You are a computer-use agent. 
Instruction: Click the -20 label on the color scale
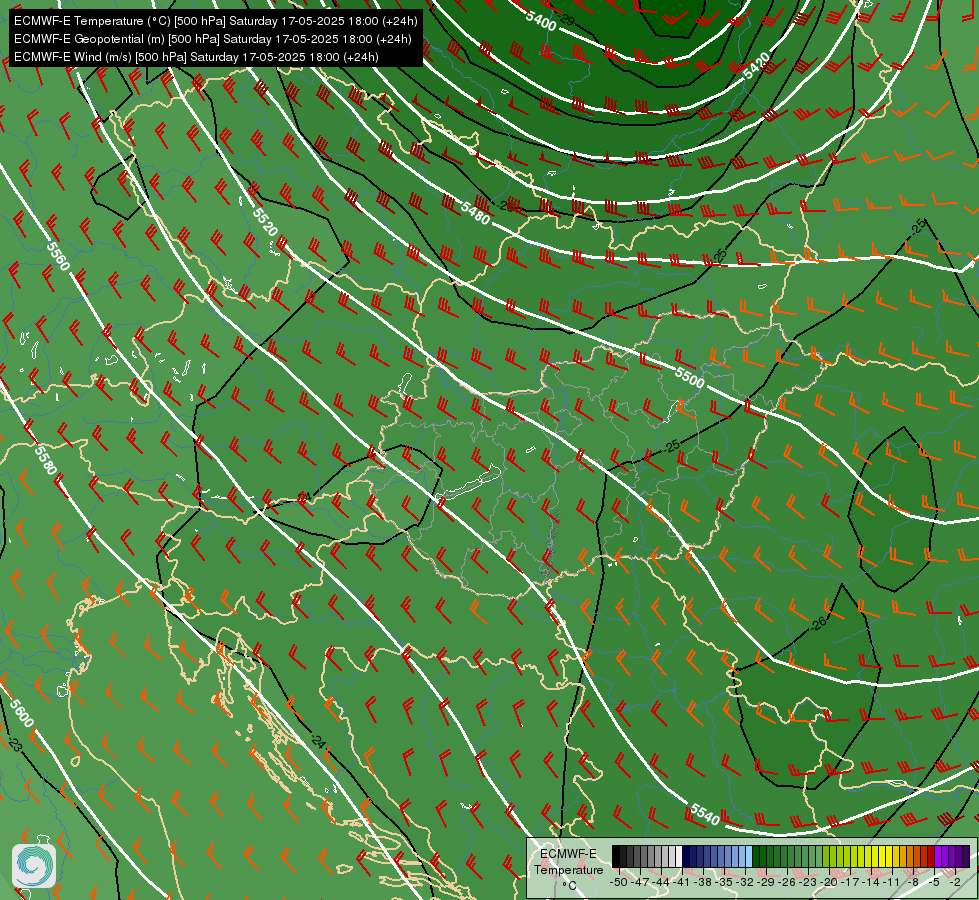(x=829, y=882)
